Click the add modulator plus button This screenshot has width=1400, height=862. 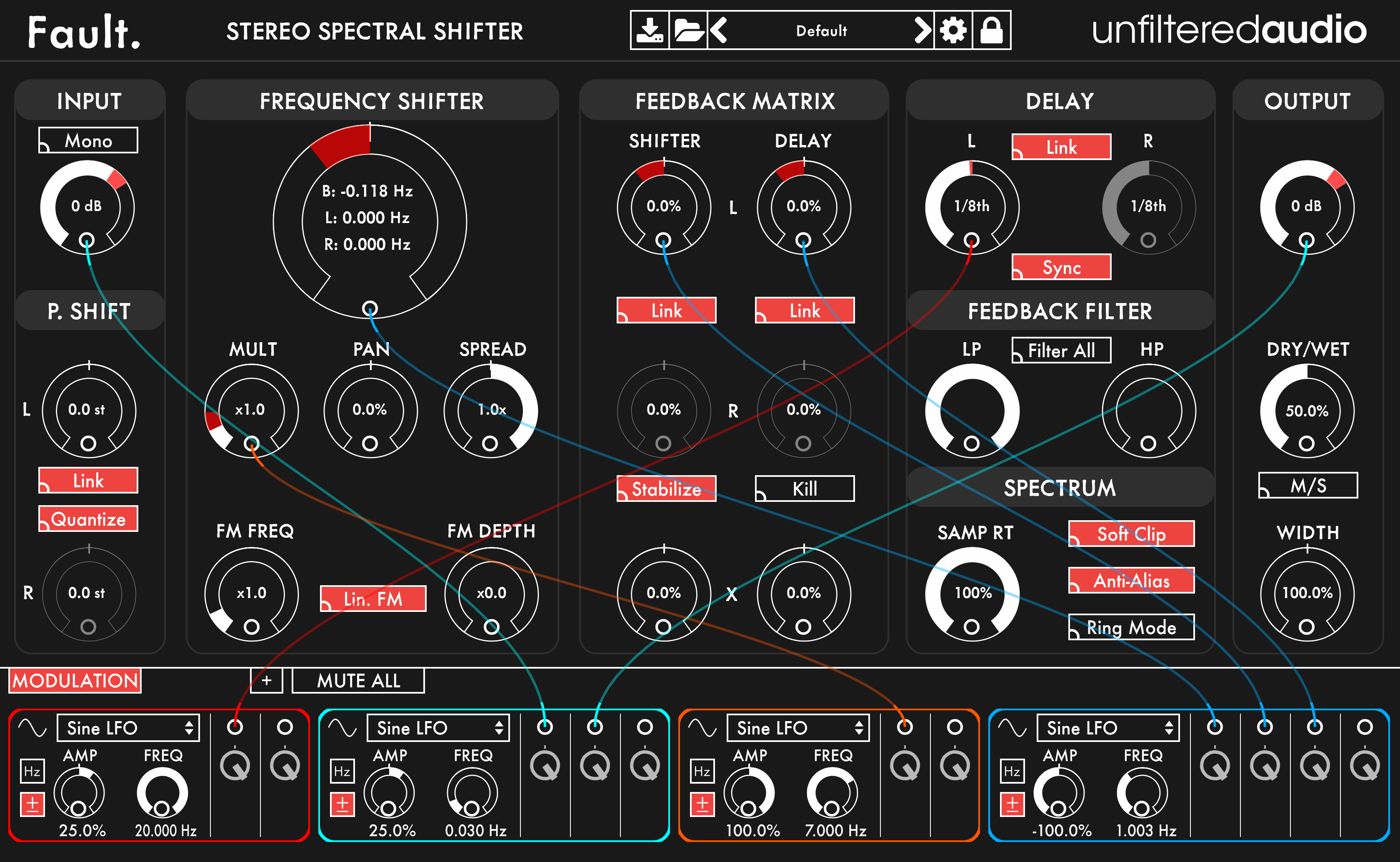coord(267,681)
